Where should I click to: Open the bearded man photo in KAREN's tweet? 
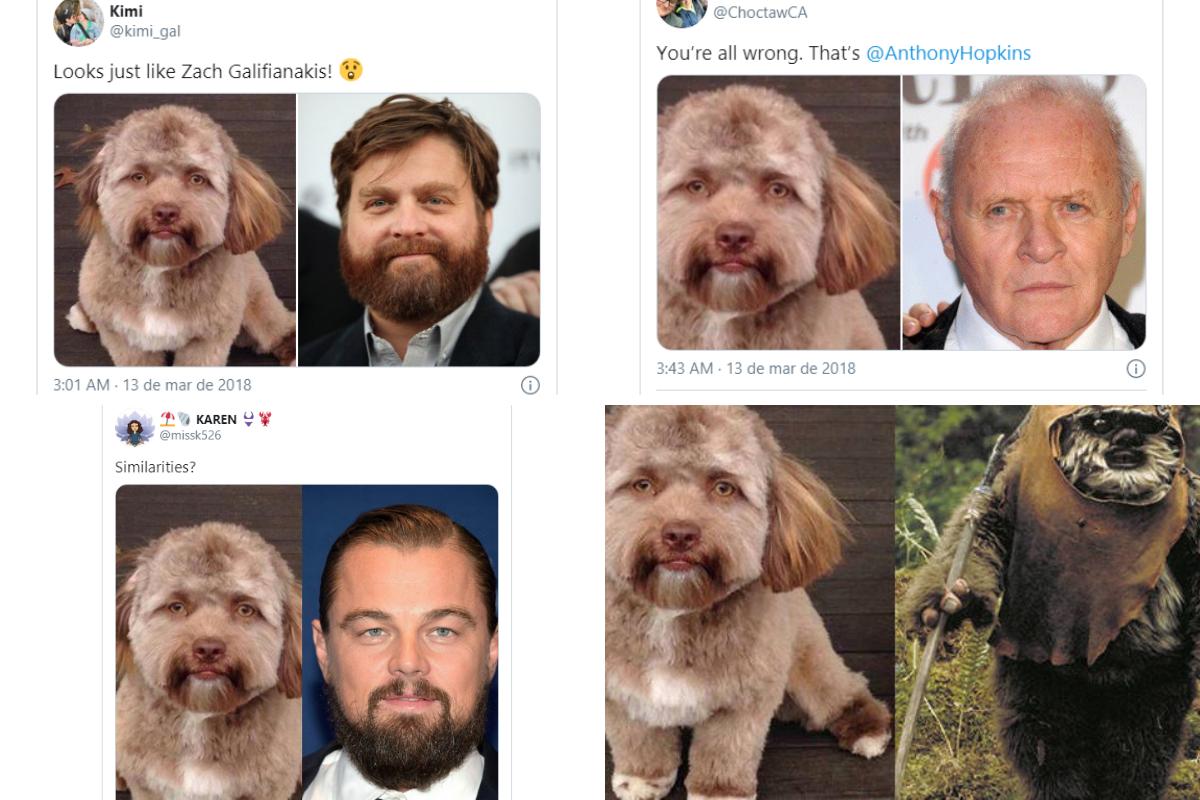pyautogui.click(x=400, y=640)
